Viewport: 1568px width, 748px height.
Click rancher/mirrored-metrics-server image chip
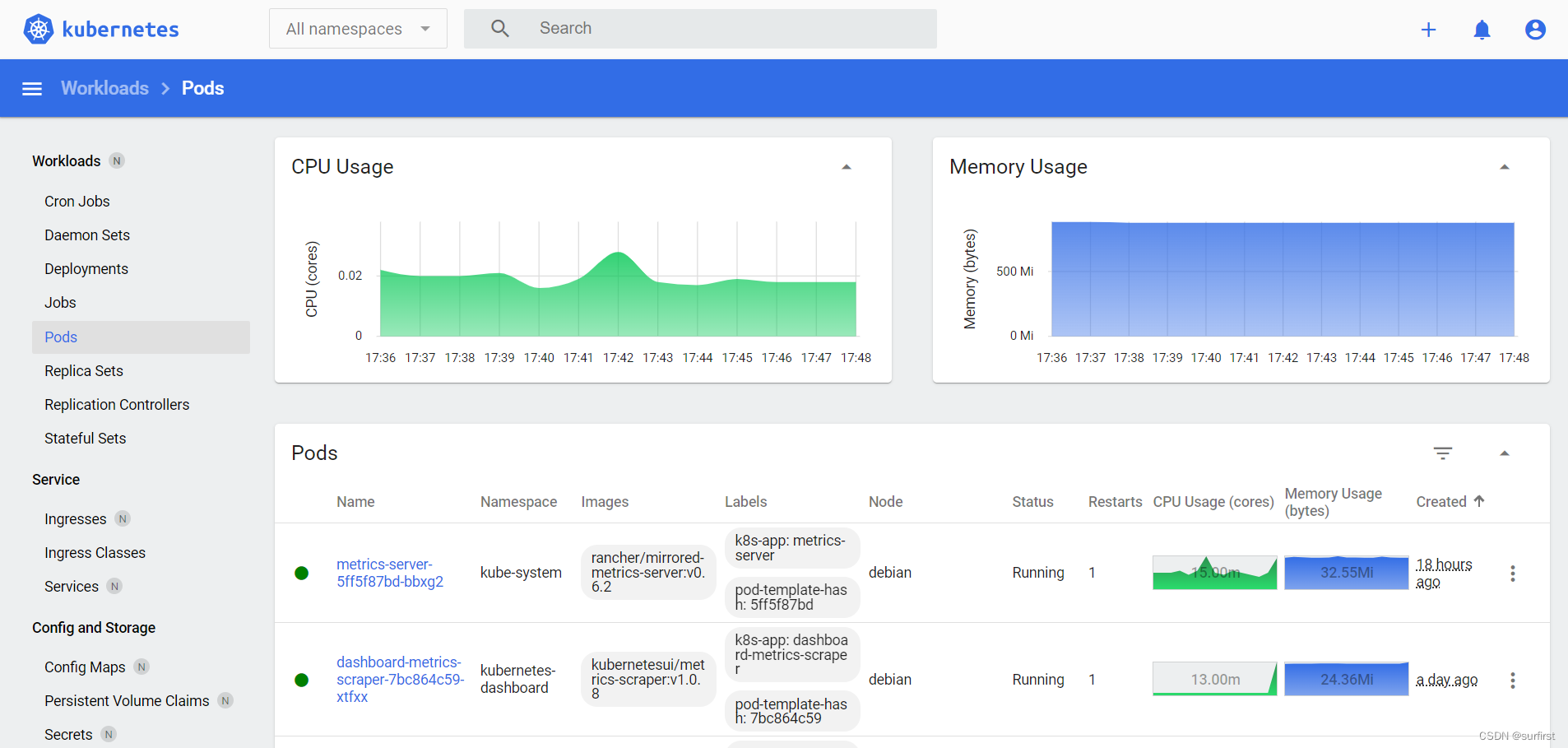[648, 573]
